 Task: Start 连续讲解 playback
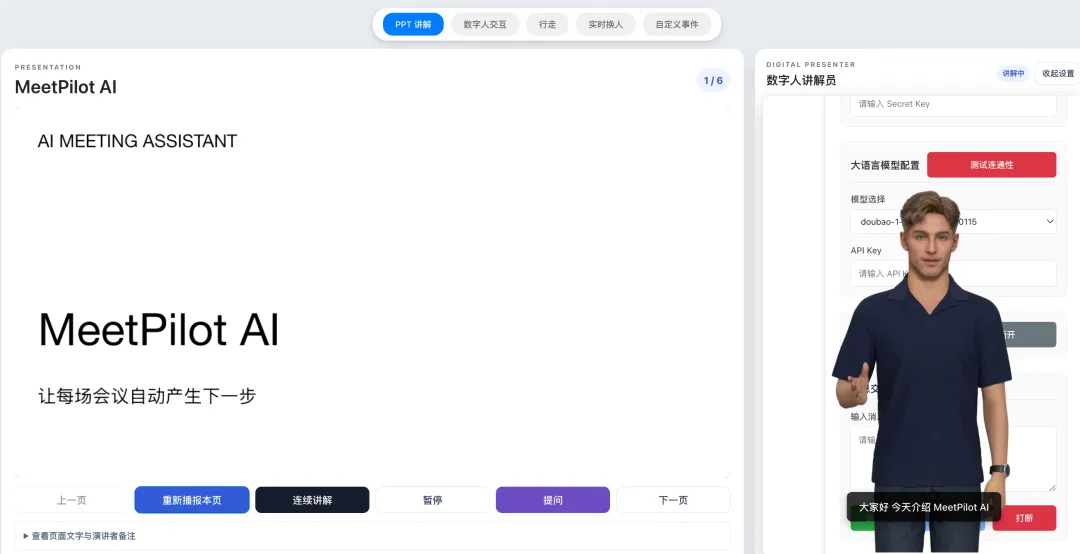click(x=312, y=500)
